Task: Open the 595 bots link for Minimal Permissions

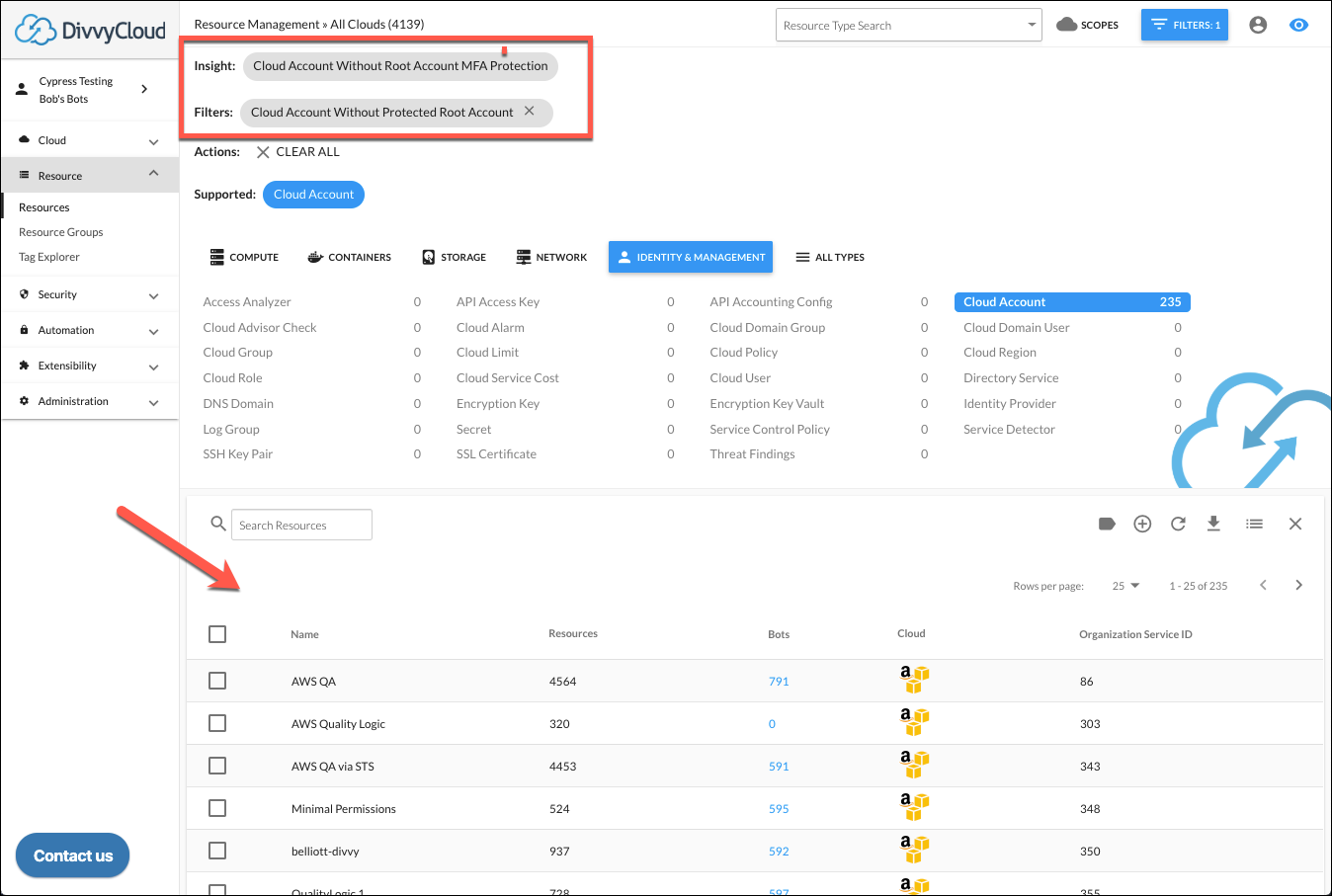Action: coord(779,809)
